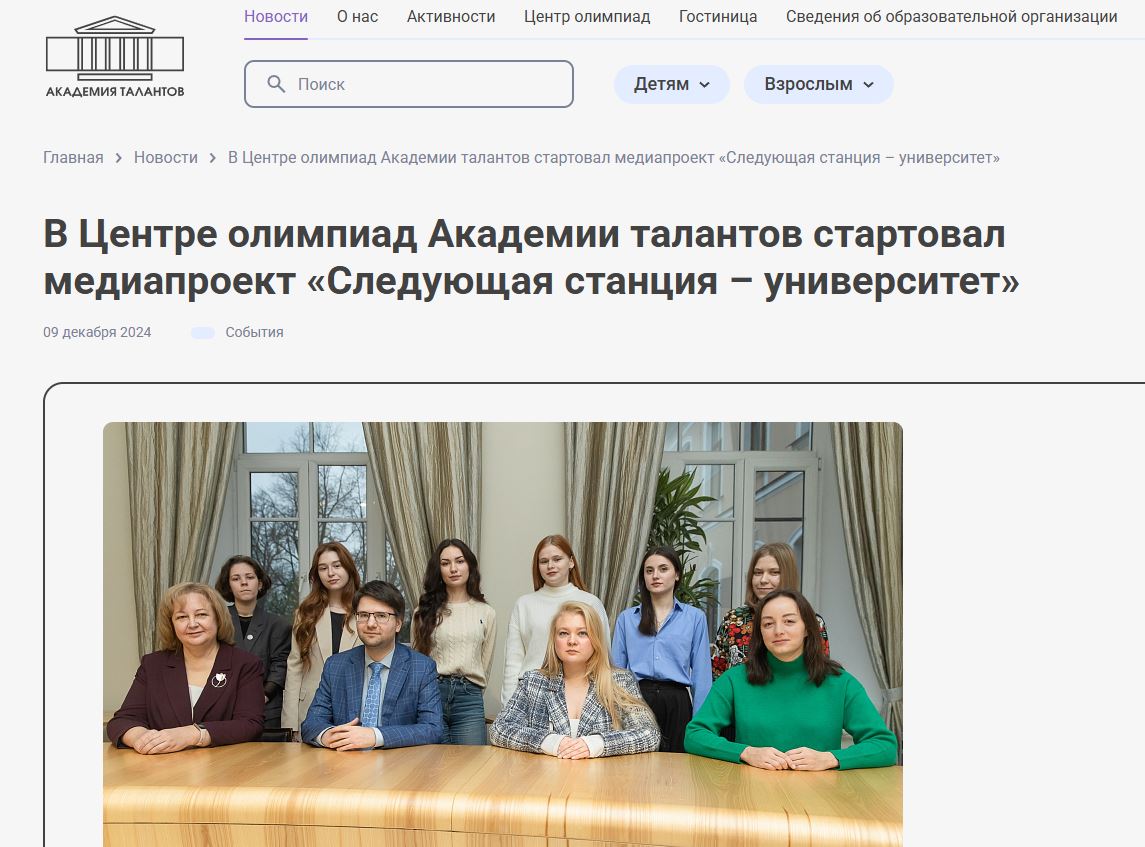Open Сведения об образовательной организации
This screenshot has height=847, width=1145.
point(951,17)
